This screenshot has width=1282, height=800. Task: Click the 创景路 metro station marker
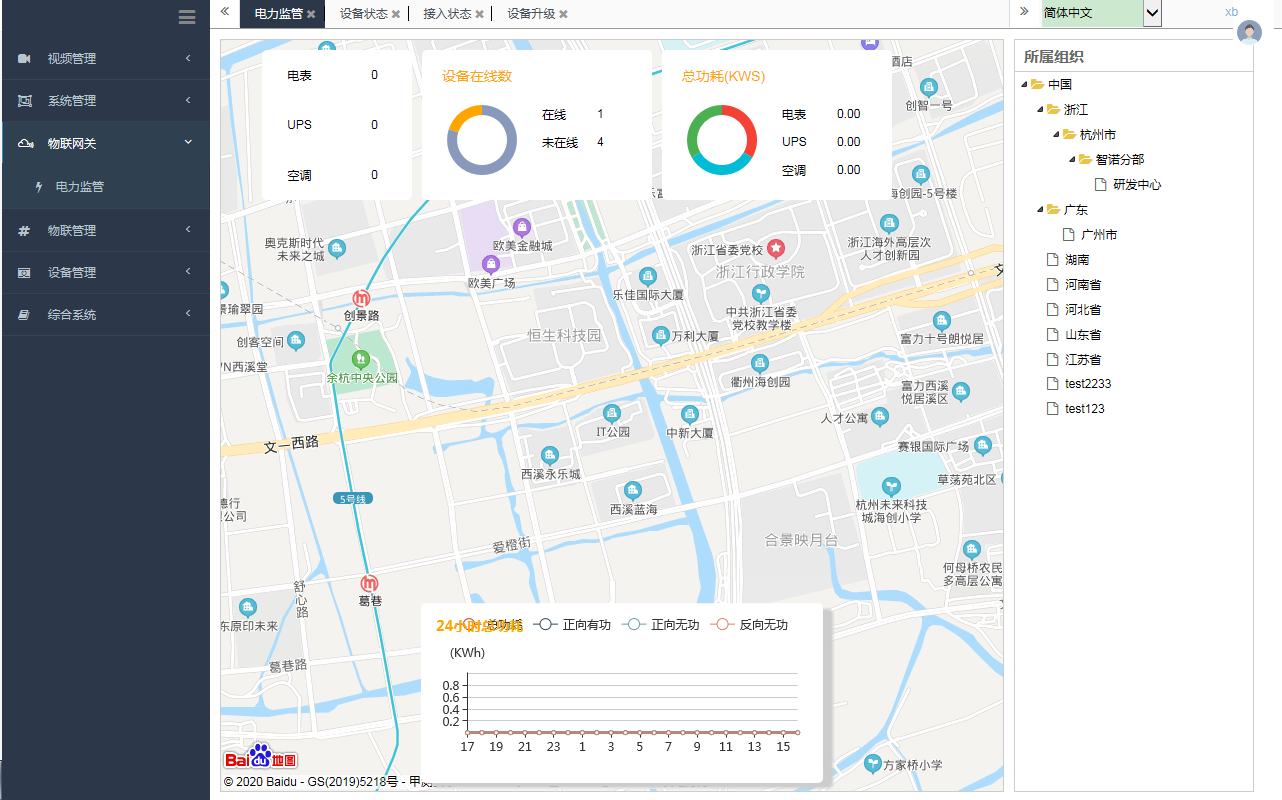[361, 298]
